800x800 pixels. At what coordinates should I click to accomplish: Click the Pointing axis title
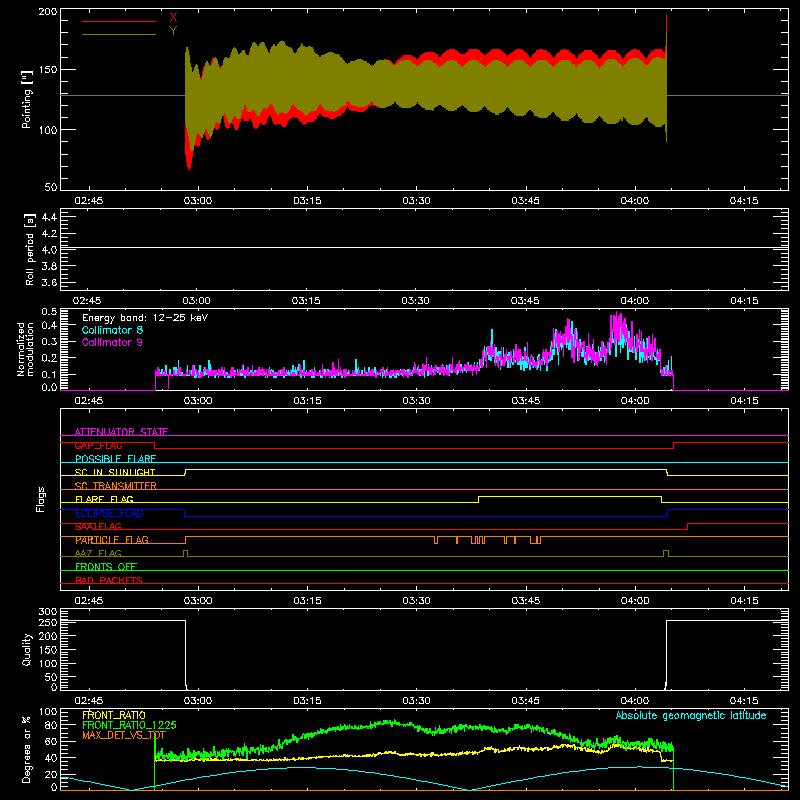(x=27, y=99)
